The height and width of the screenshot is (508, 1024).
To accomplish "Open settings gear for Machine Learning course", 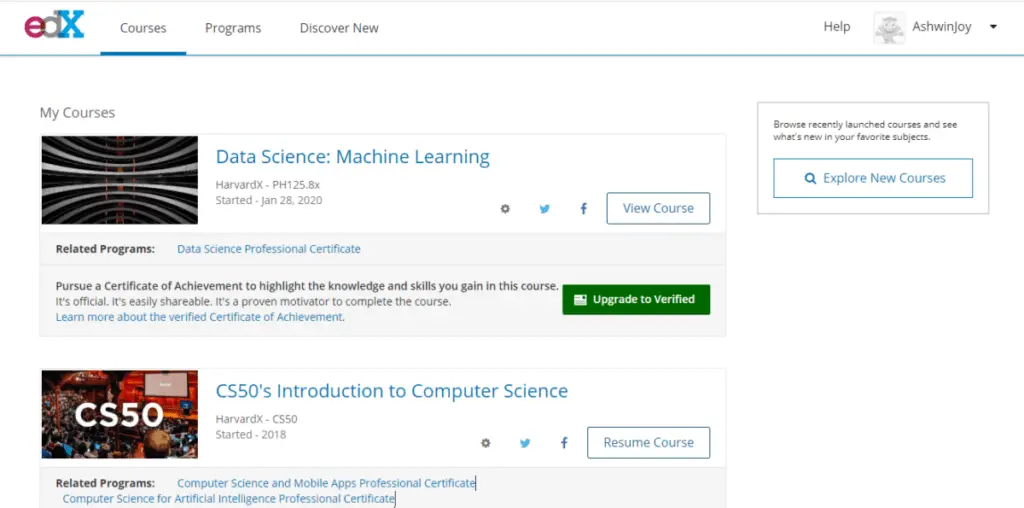I will click(x=505, y=209).
